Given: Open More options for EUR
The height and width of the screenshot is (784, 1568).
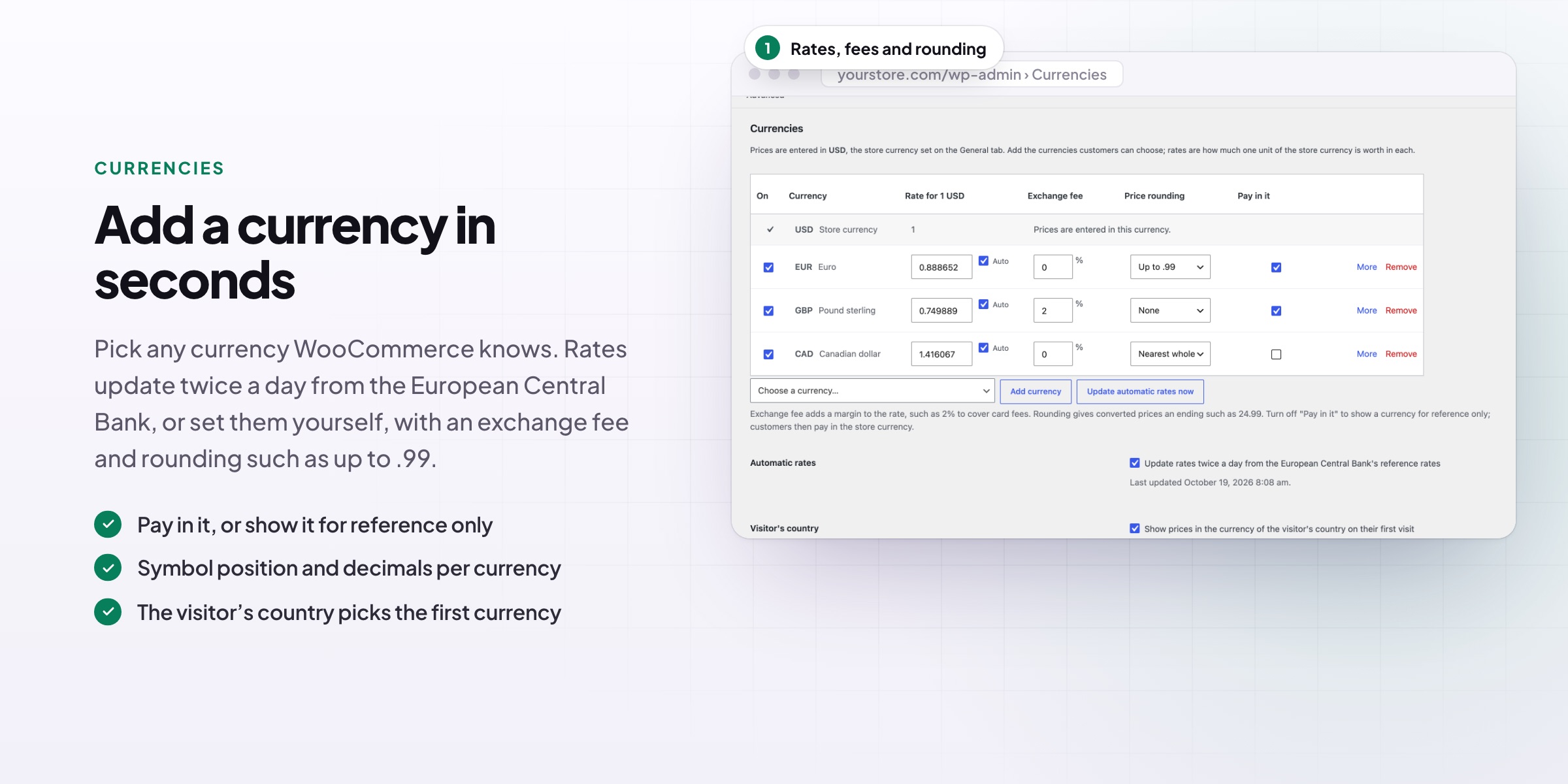Looking at the screenshot, I should click(1367, 267).
